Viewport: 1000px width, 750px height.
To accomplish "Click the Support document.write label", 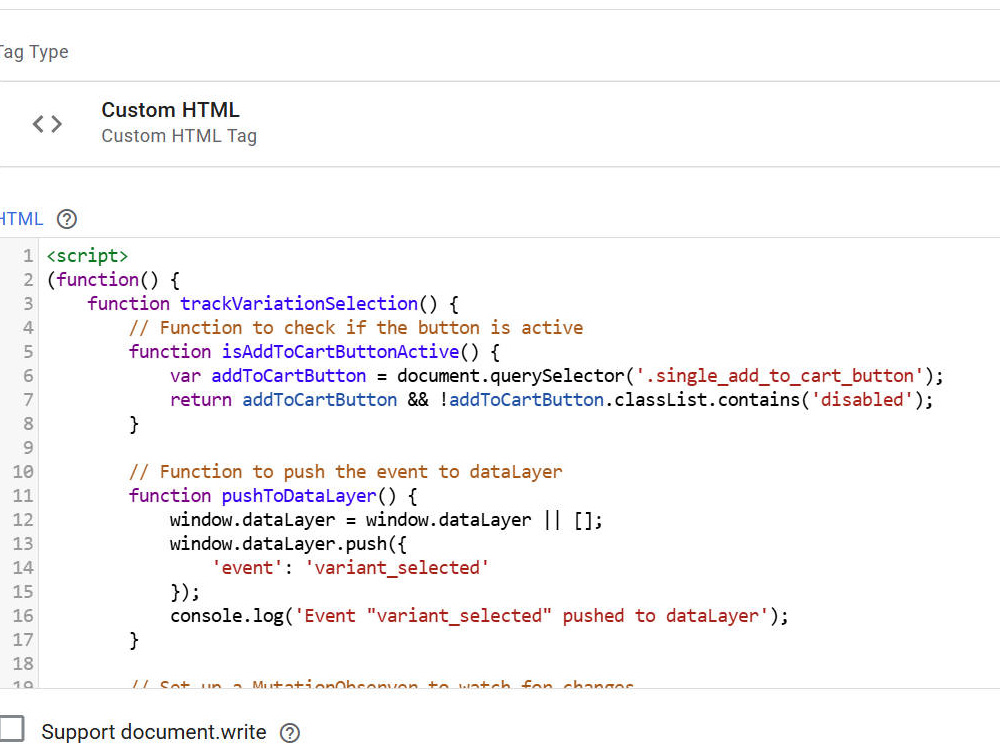I will 154,732.
